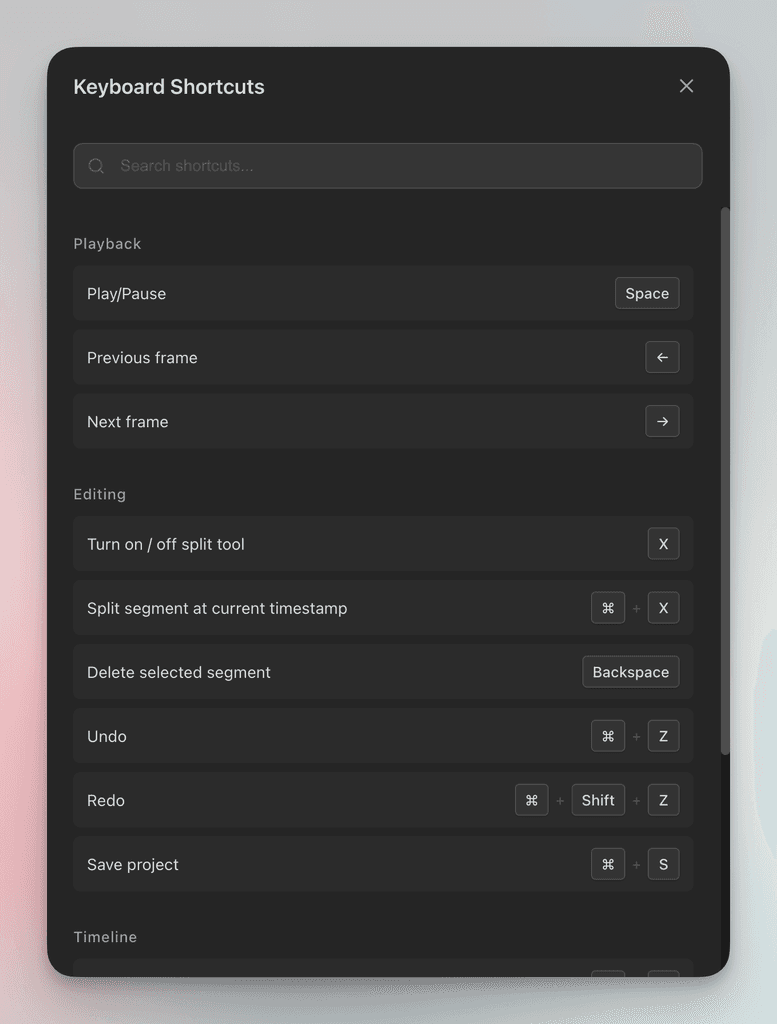
Task: Click the S key badge for Save project
Action: pyautogui.click(x=663, y=864)
